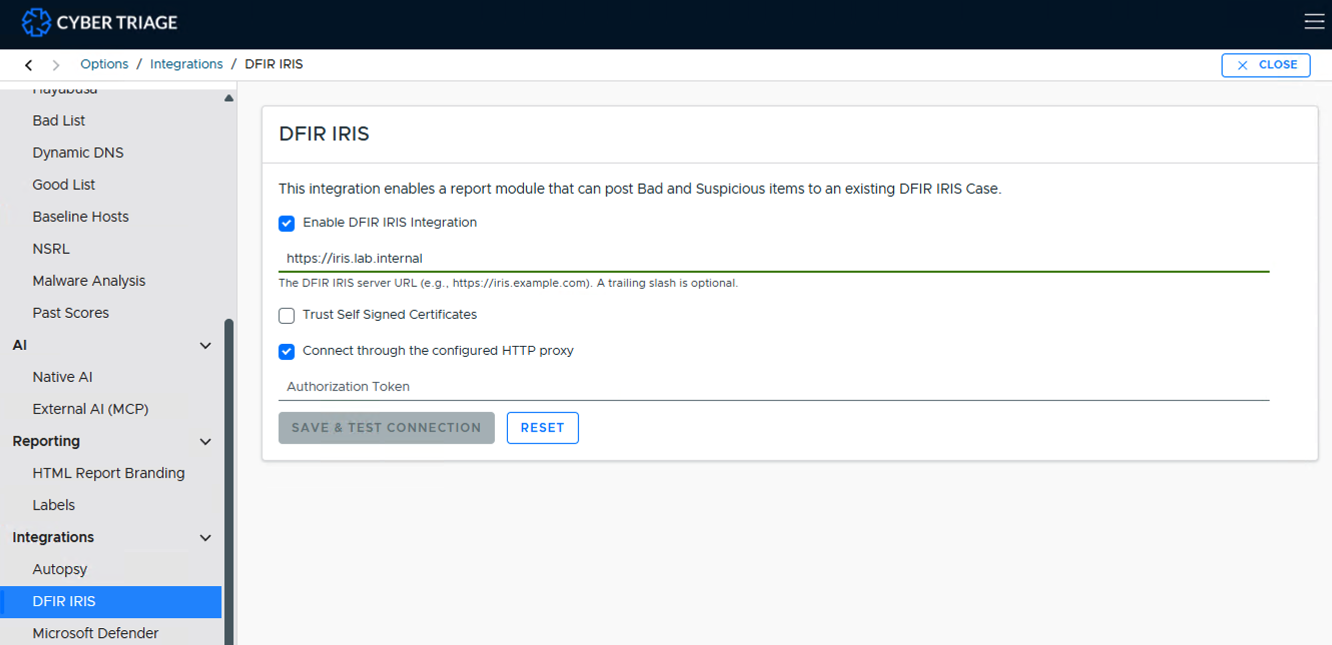The image size is (1332, 645).
Task: Check Trust Self Signed Certificates
Action: (x=287, y=315)
